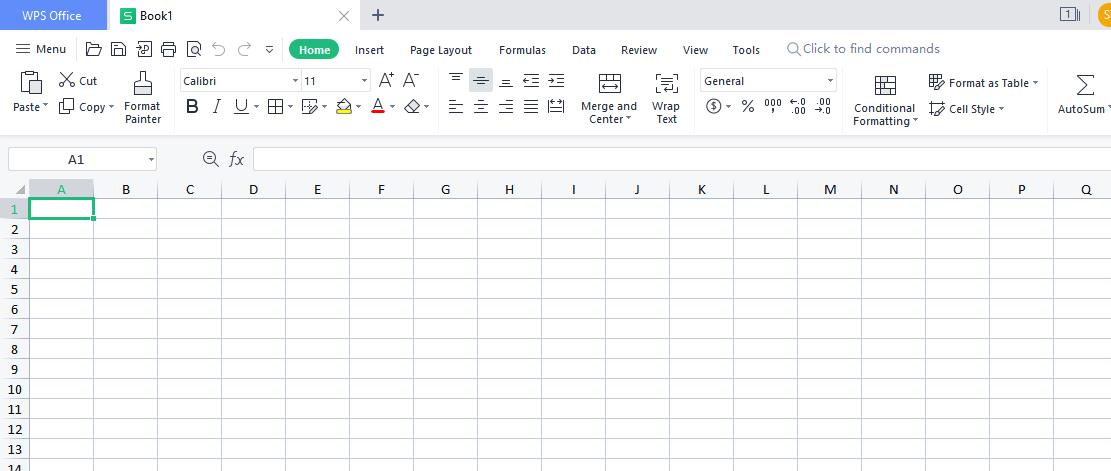
Task: Click the AutoSum button
Action: [1083, 94]
